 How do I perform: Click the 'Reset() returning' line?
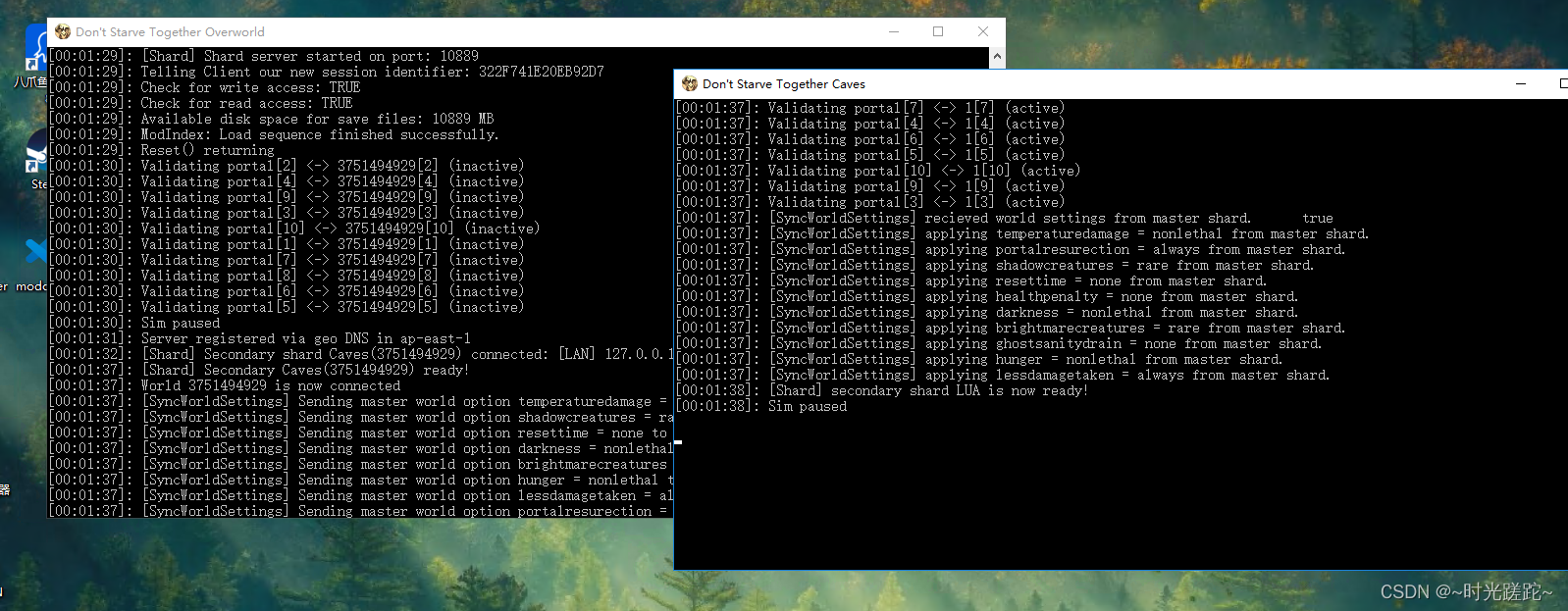point(162,150)
